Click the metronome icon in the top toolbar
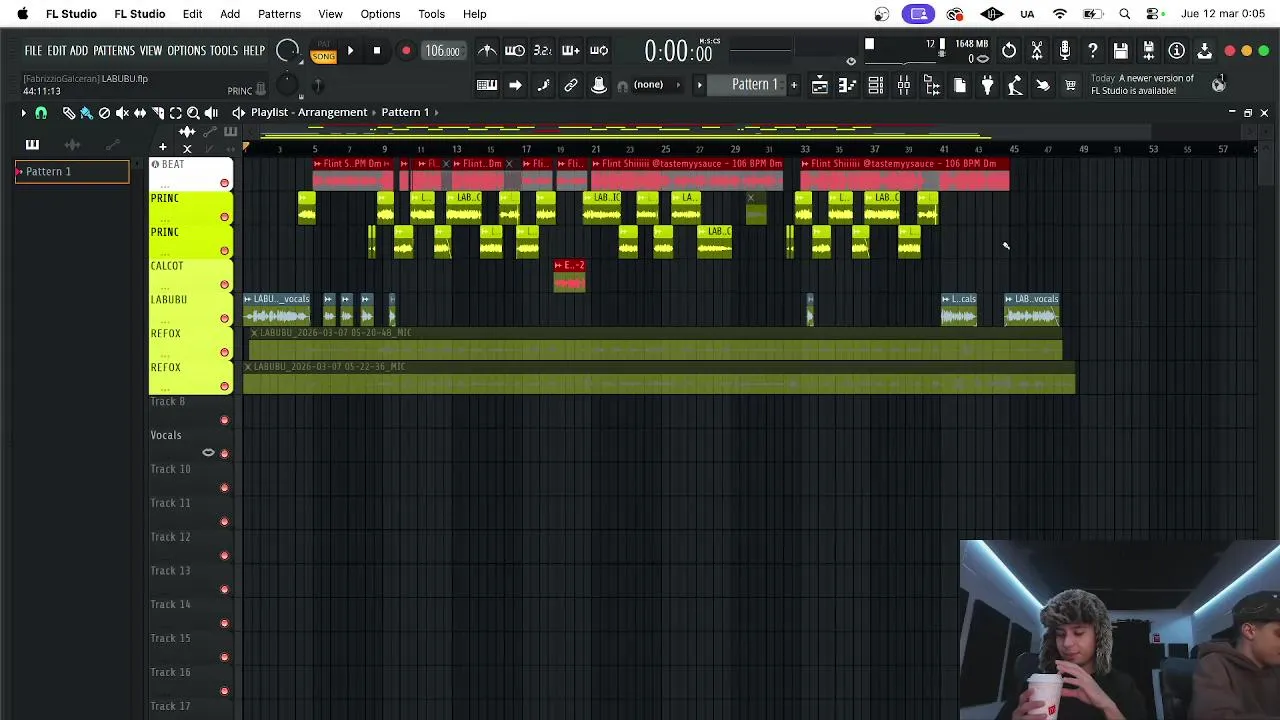The image size is (1280, 720). pos(487,51)
